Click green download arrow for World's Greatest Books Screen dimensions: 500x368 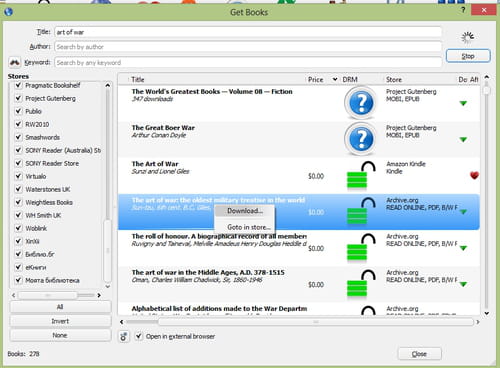pos(463,103)
